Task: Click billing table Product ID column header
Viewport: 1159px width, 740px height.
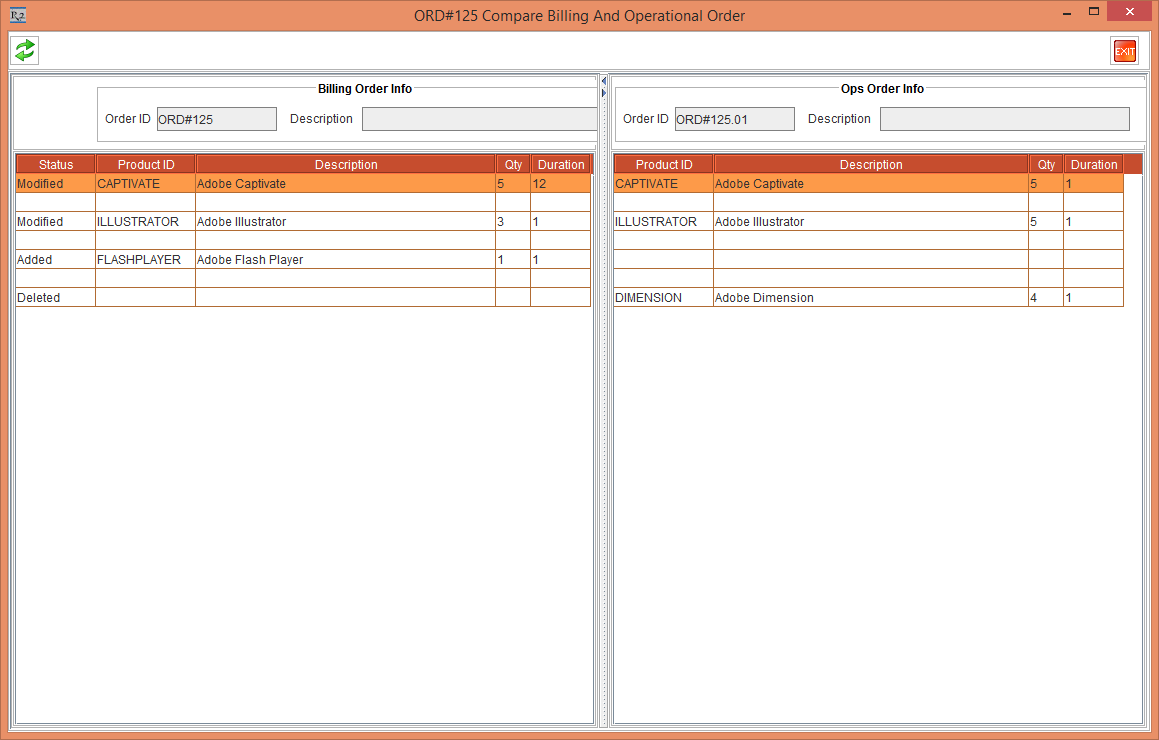Action: pyautogui.click(x=146, y=165)
